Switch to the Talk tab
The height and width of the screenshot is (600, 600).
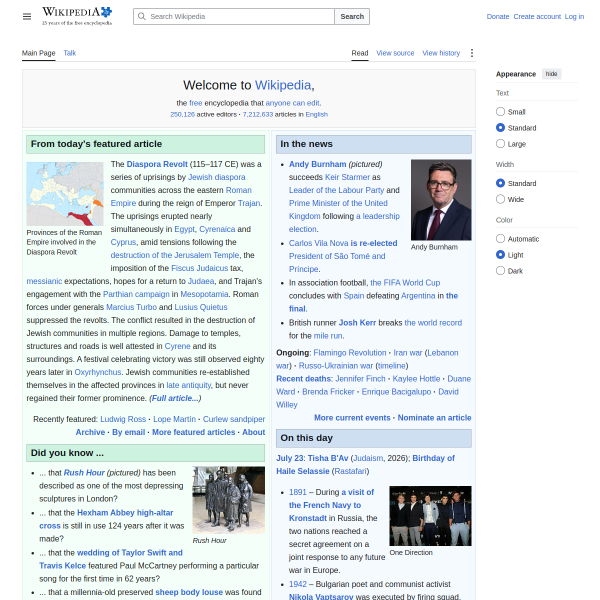tap(70, 53)
